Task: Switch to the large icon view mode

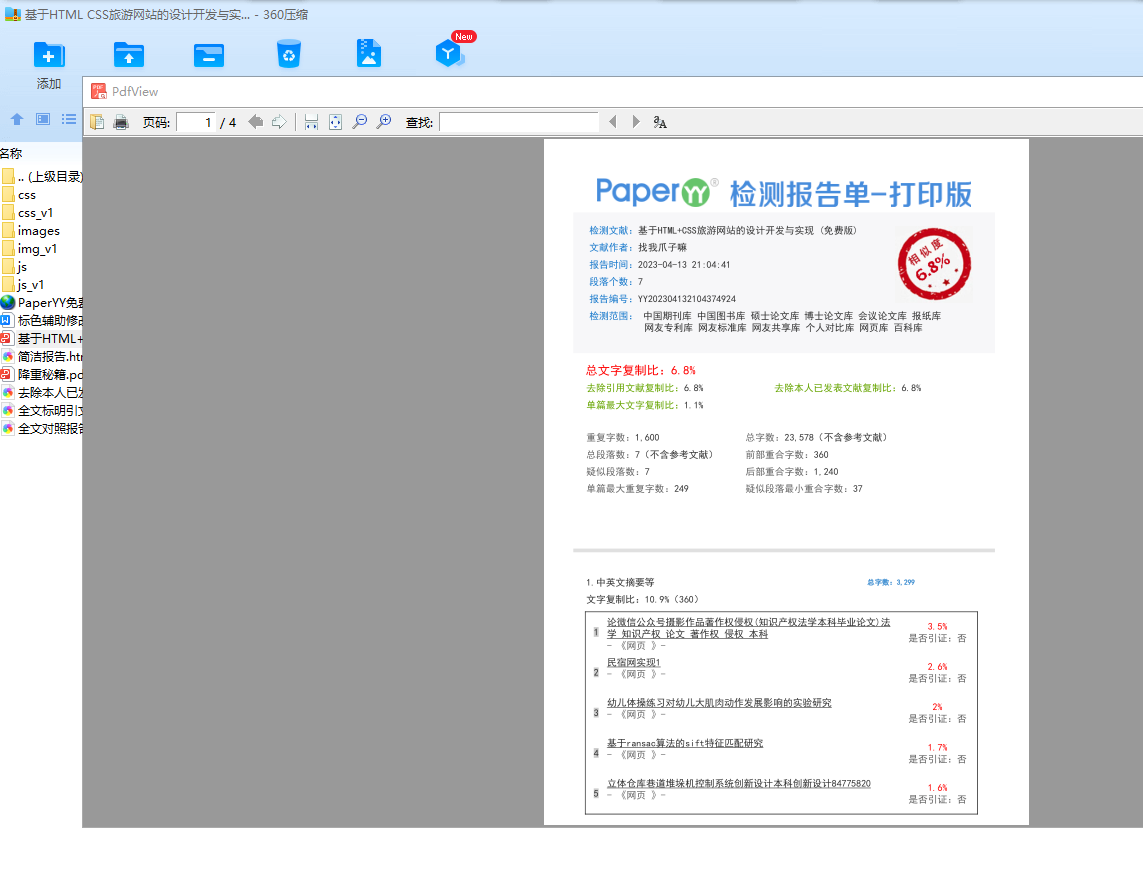Action: tap(43, 119)
